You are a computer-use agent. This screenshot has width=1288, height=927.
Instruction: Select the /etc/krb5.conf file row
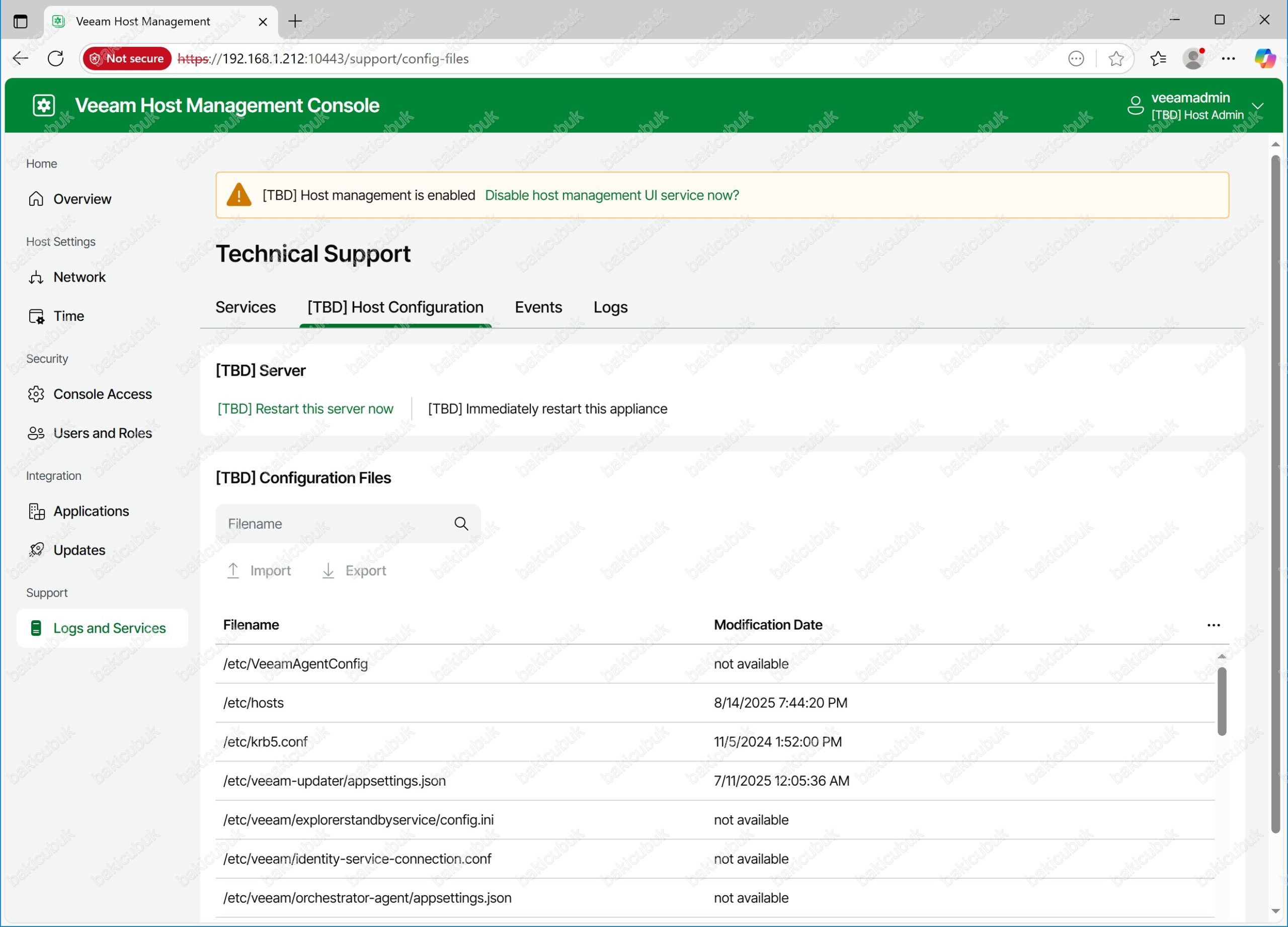(714, 742)
